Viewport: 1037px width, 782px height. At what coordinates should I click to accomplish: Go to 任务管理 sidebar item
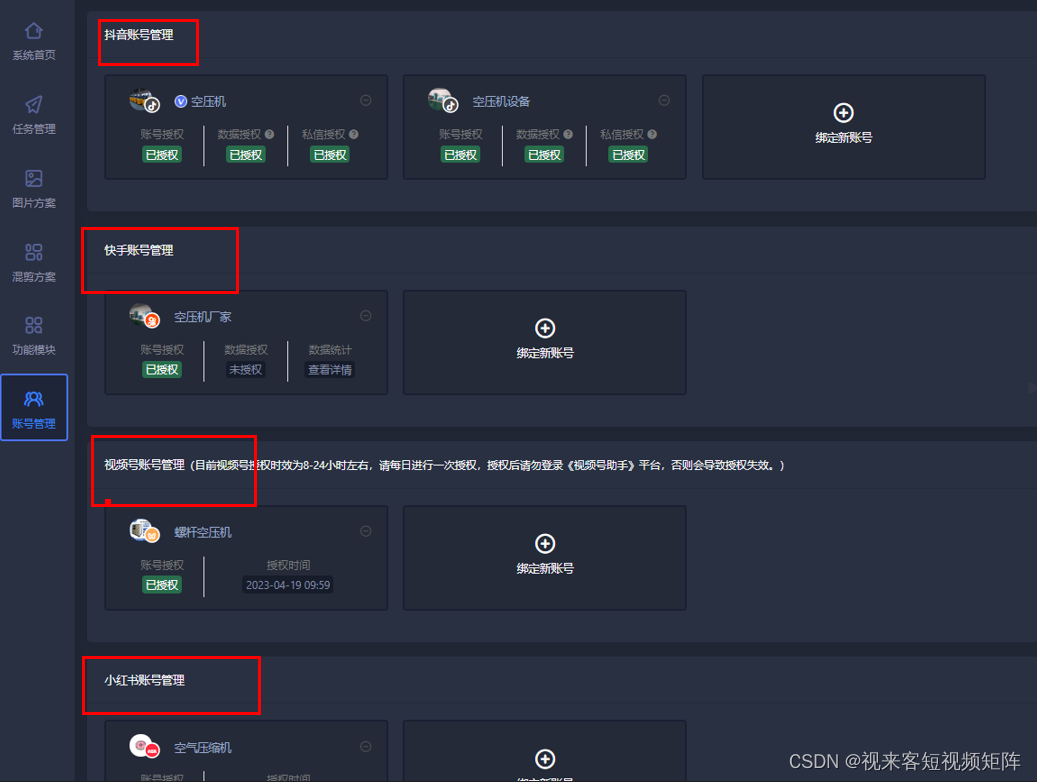click(x=34, y=116)
